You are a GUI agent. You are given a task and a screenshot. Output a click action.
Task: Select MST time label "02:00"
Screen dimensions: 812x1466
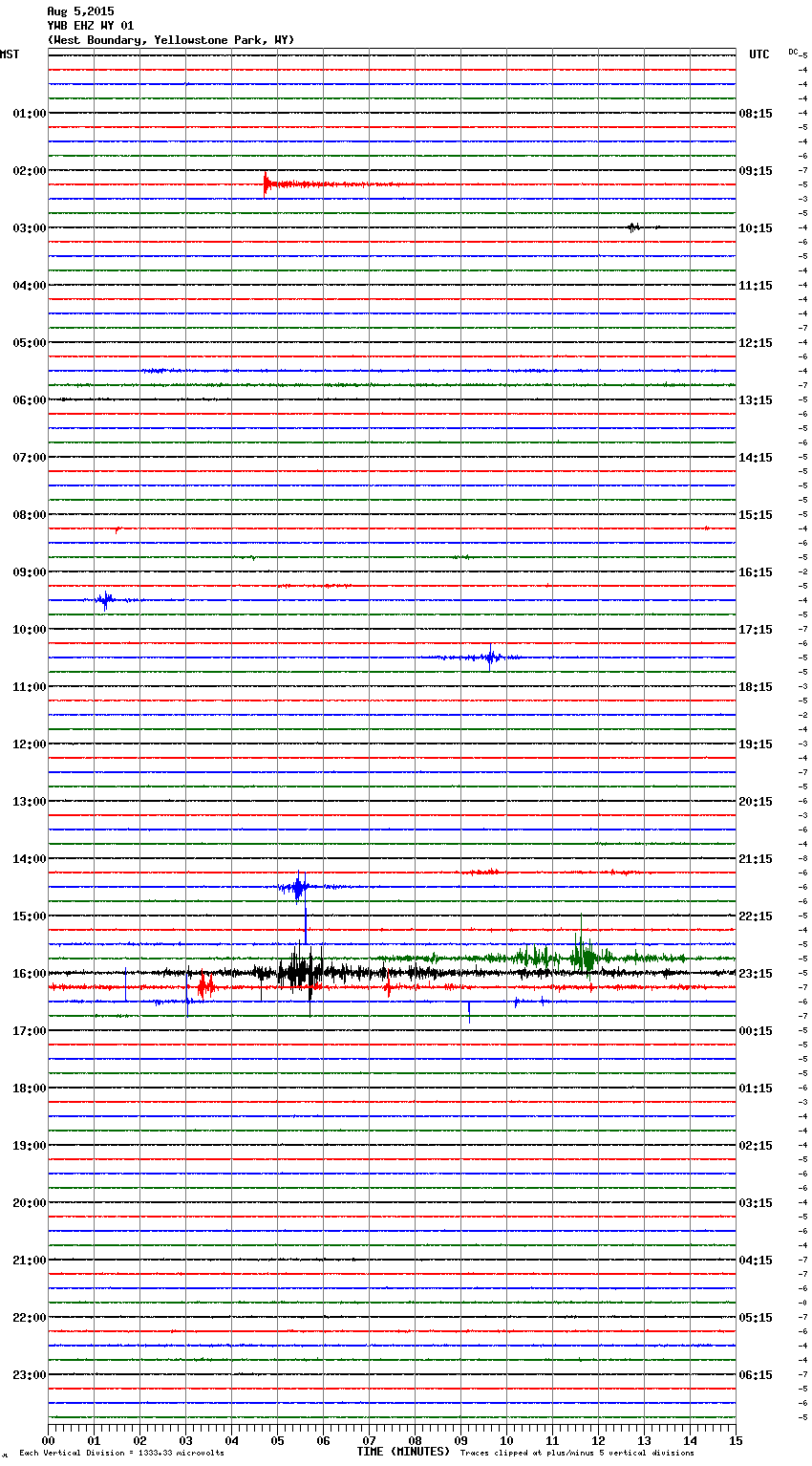pos(30,171)
